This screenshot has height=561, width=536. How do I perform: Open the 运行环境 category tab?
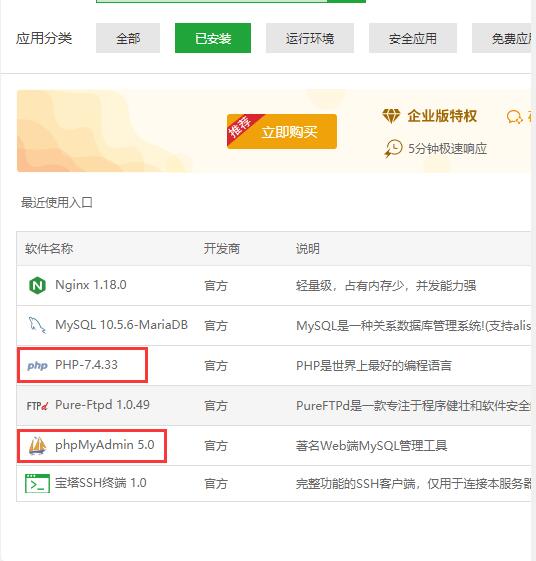click(310, 38)
